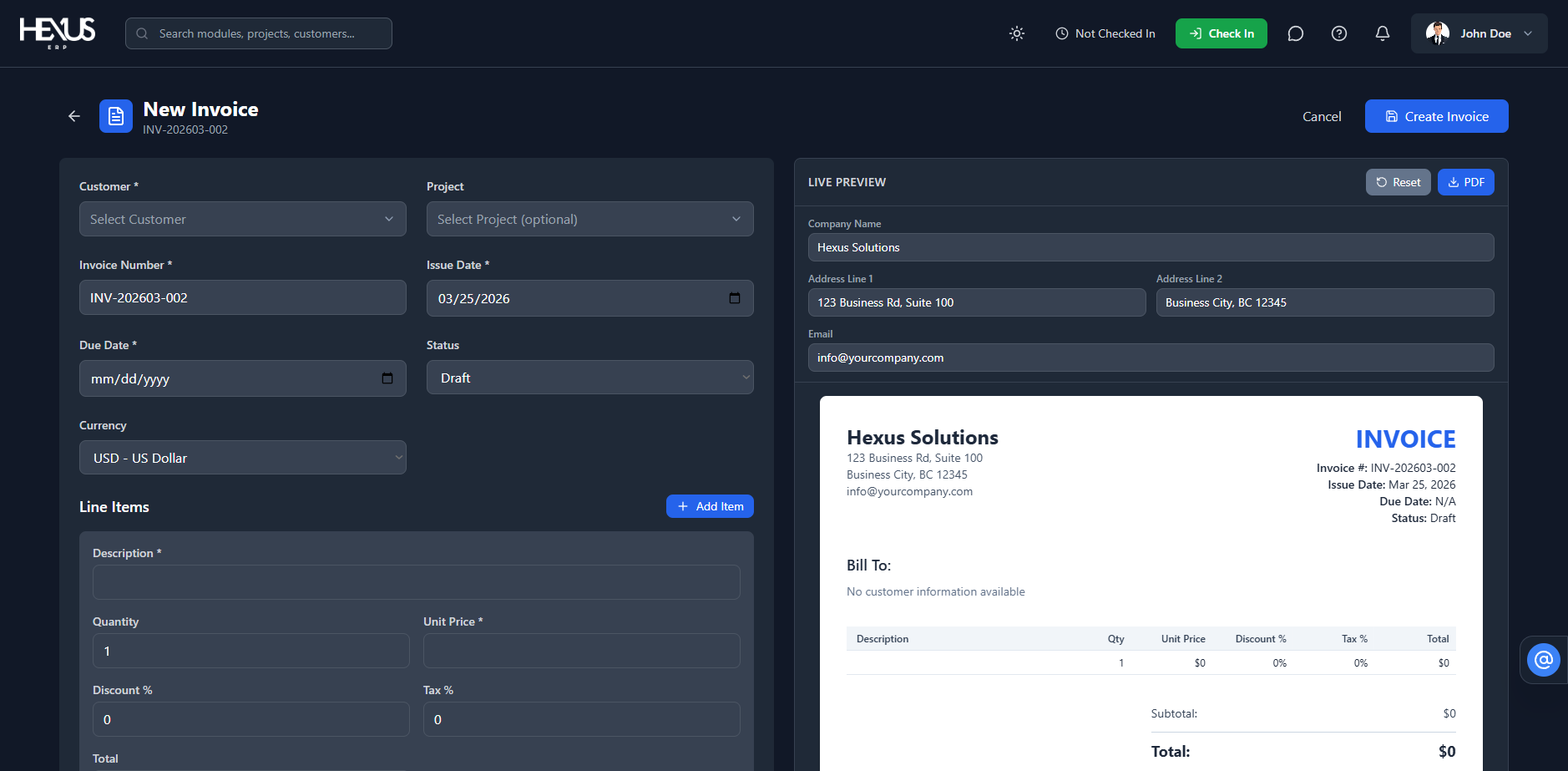Click the 'Line Items' section heading
The image size is (1568, 771).
114,507
